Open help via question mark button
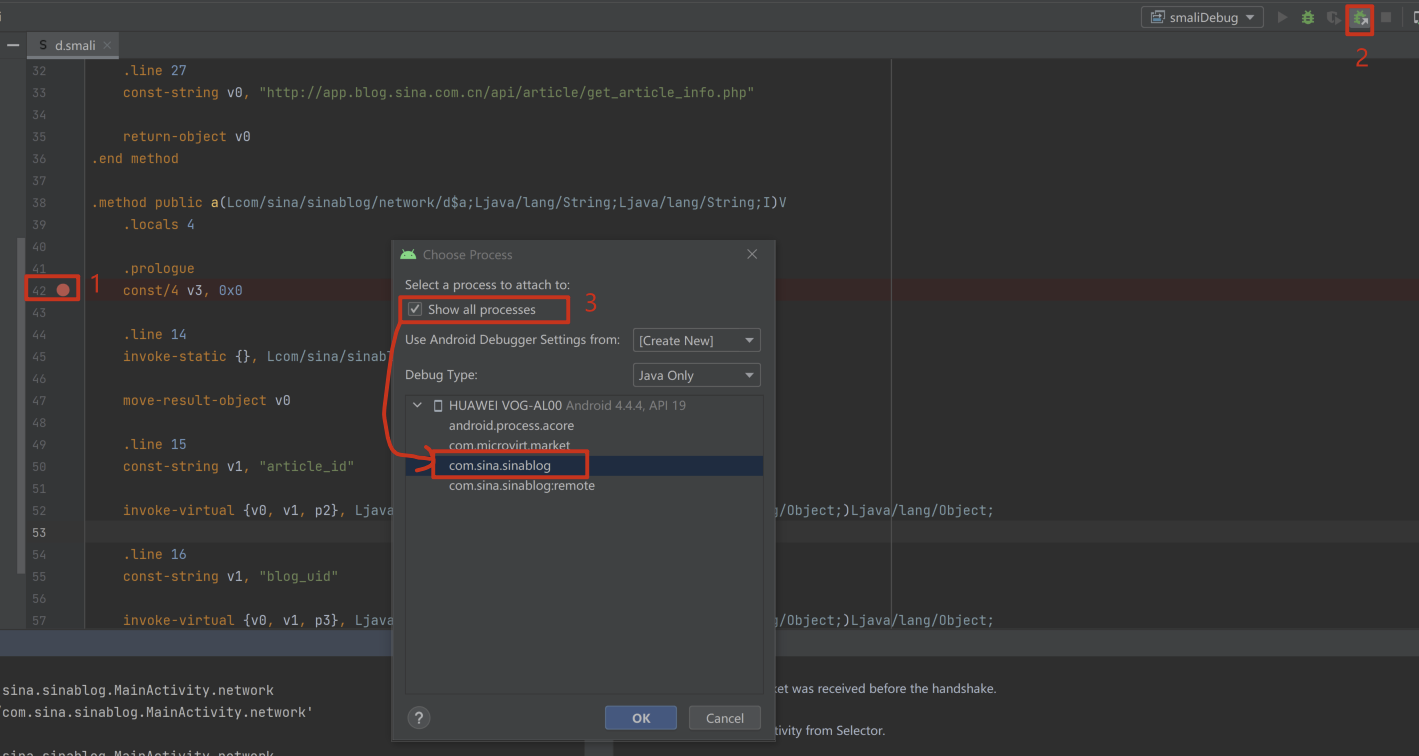This screenshot has height=756, width=1419. [x=419, y=718]
